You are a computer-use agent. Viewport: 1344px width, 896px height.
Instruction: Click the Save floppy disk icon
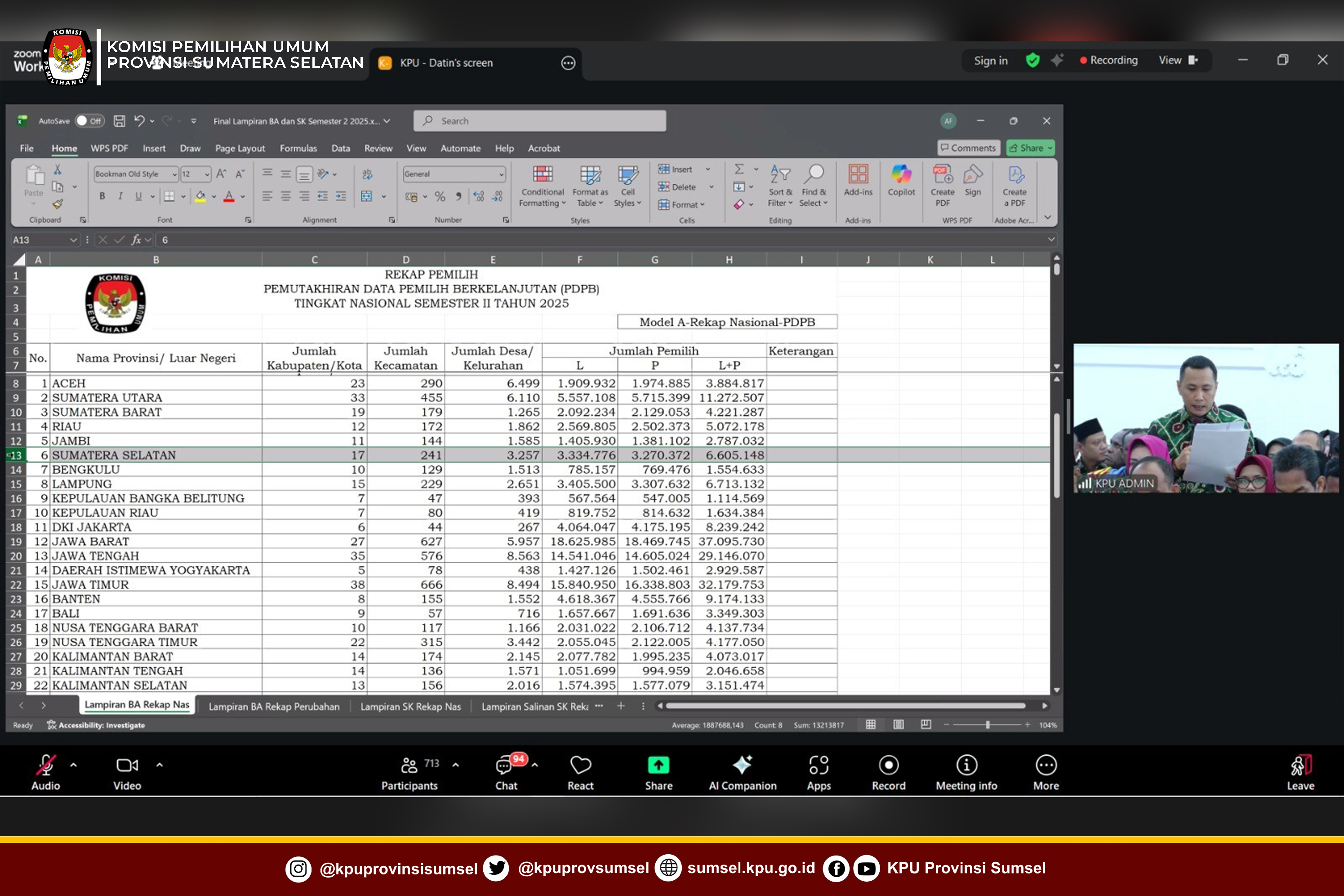point(119,120)
